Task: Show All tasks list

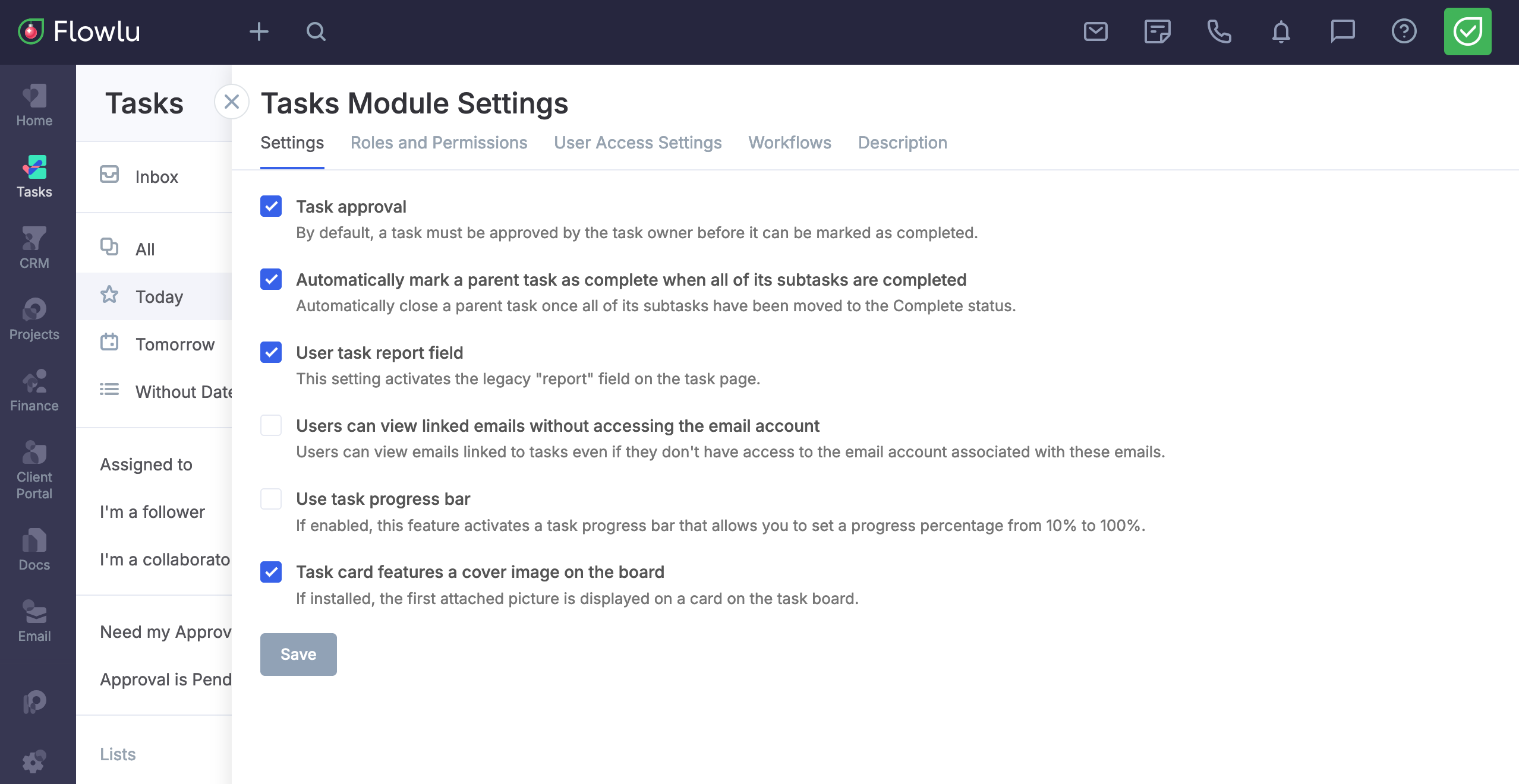Action: coord(154,249)
